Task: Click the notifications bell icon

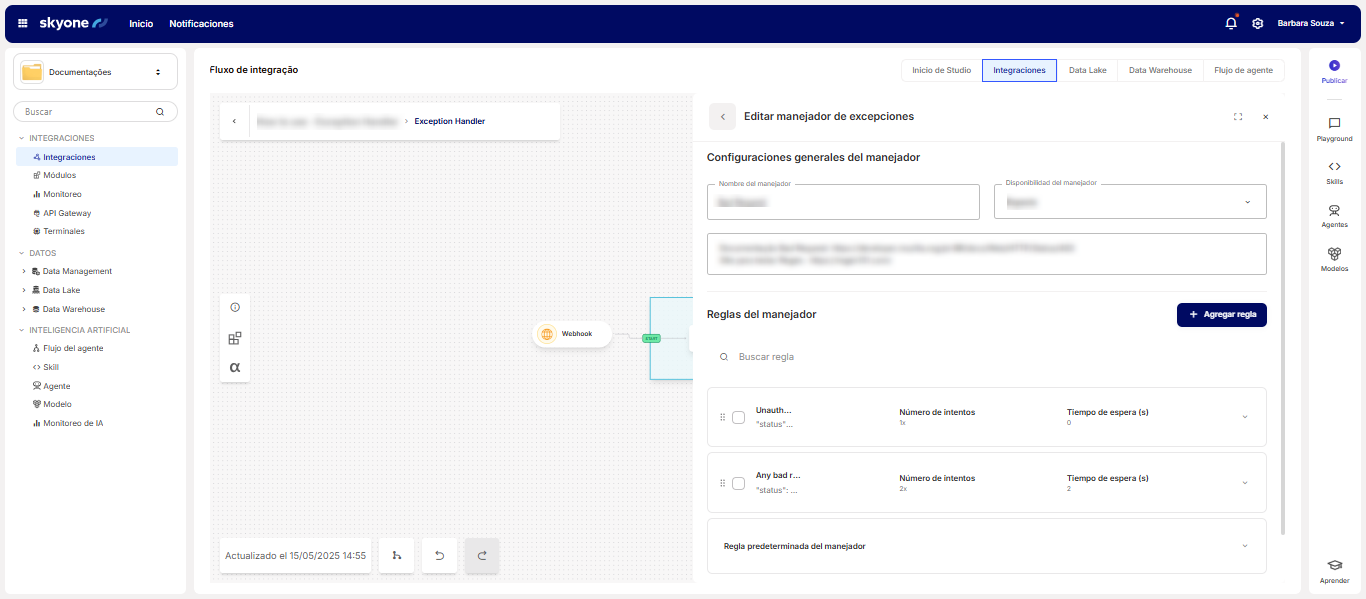Action: tap(1230, 24)
